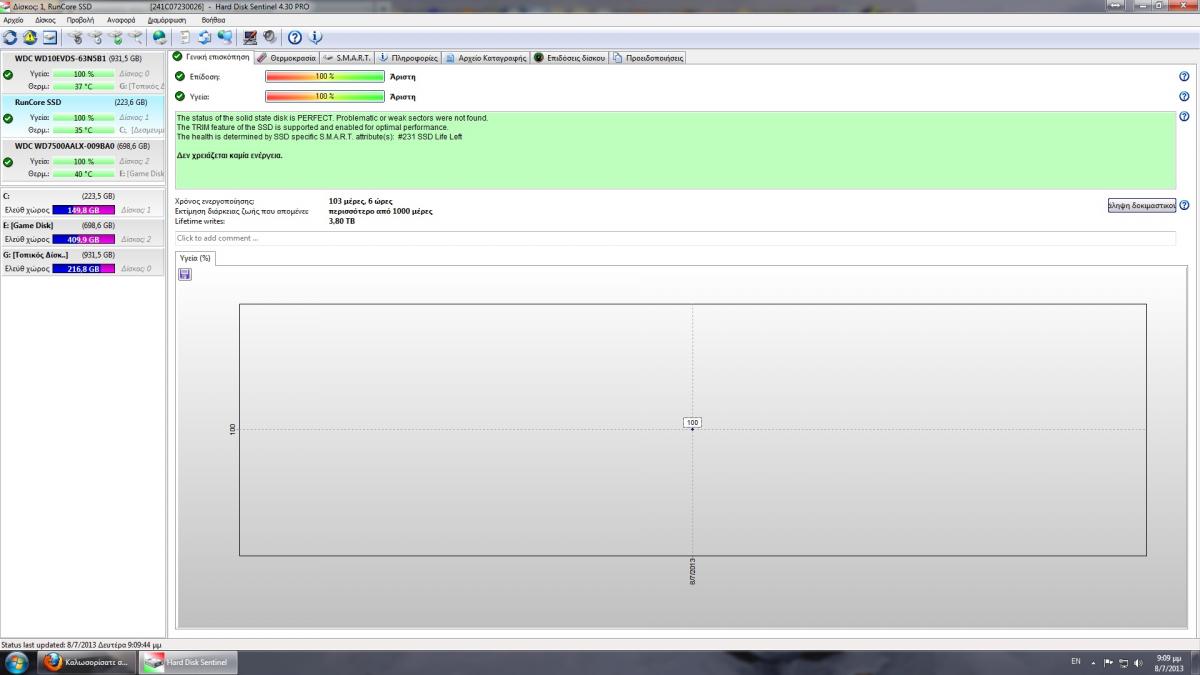Open the Windows Start button

coord(17,662)
